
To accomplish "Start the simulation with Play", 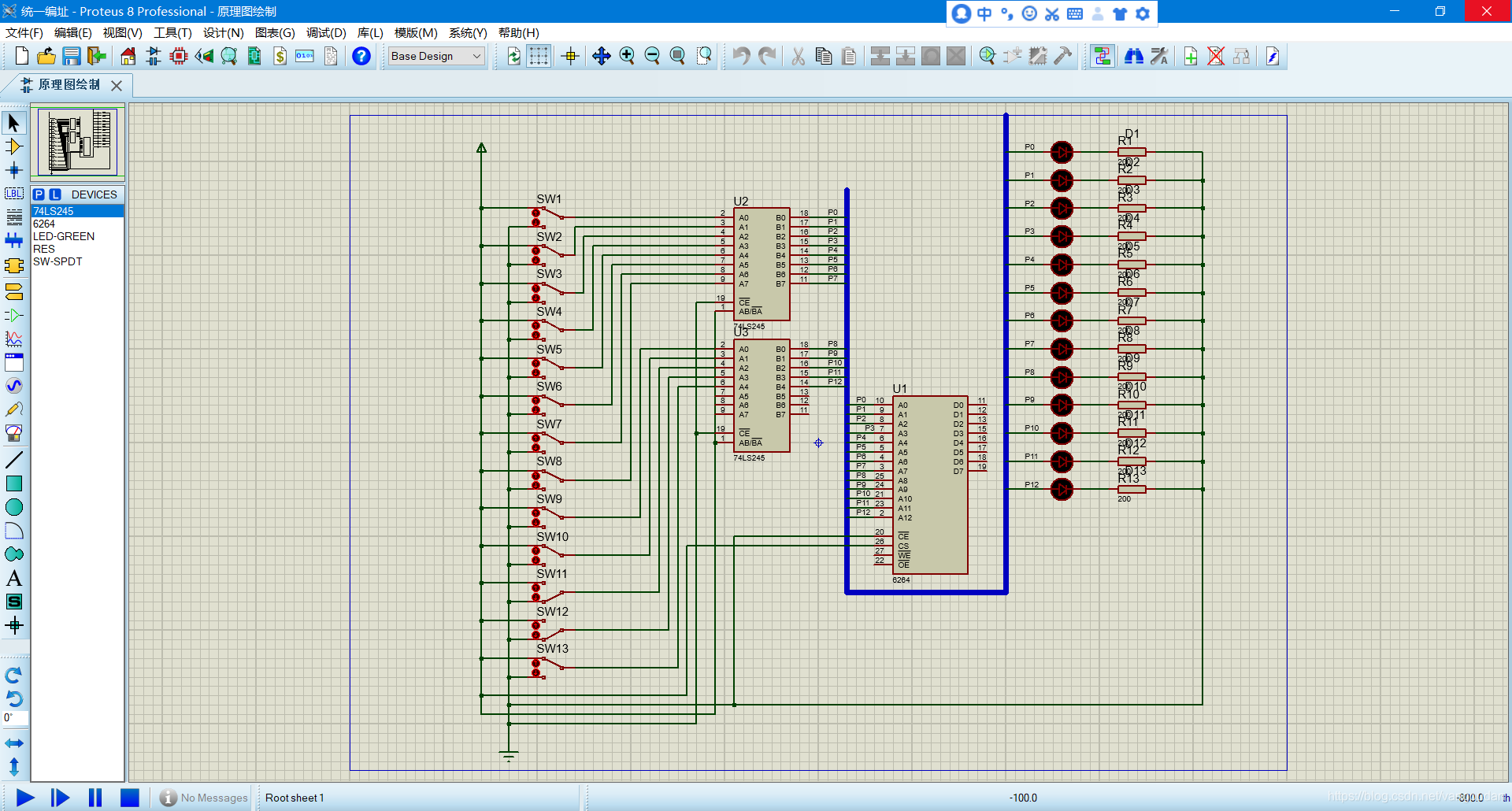I will 24,798.
